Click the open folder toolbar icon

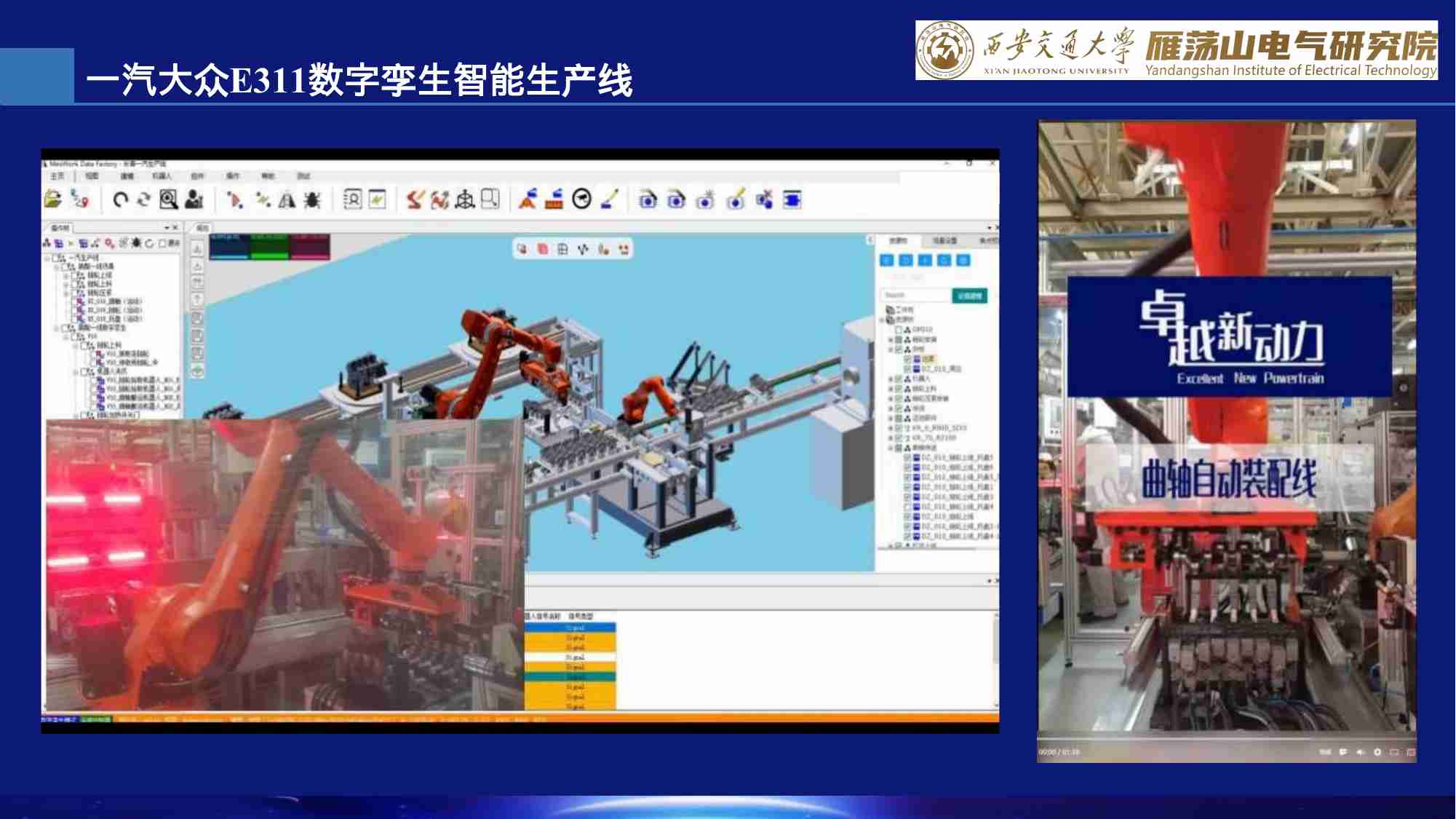[x=52, y=199]
